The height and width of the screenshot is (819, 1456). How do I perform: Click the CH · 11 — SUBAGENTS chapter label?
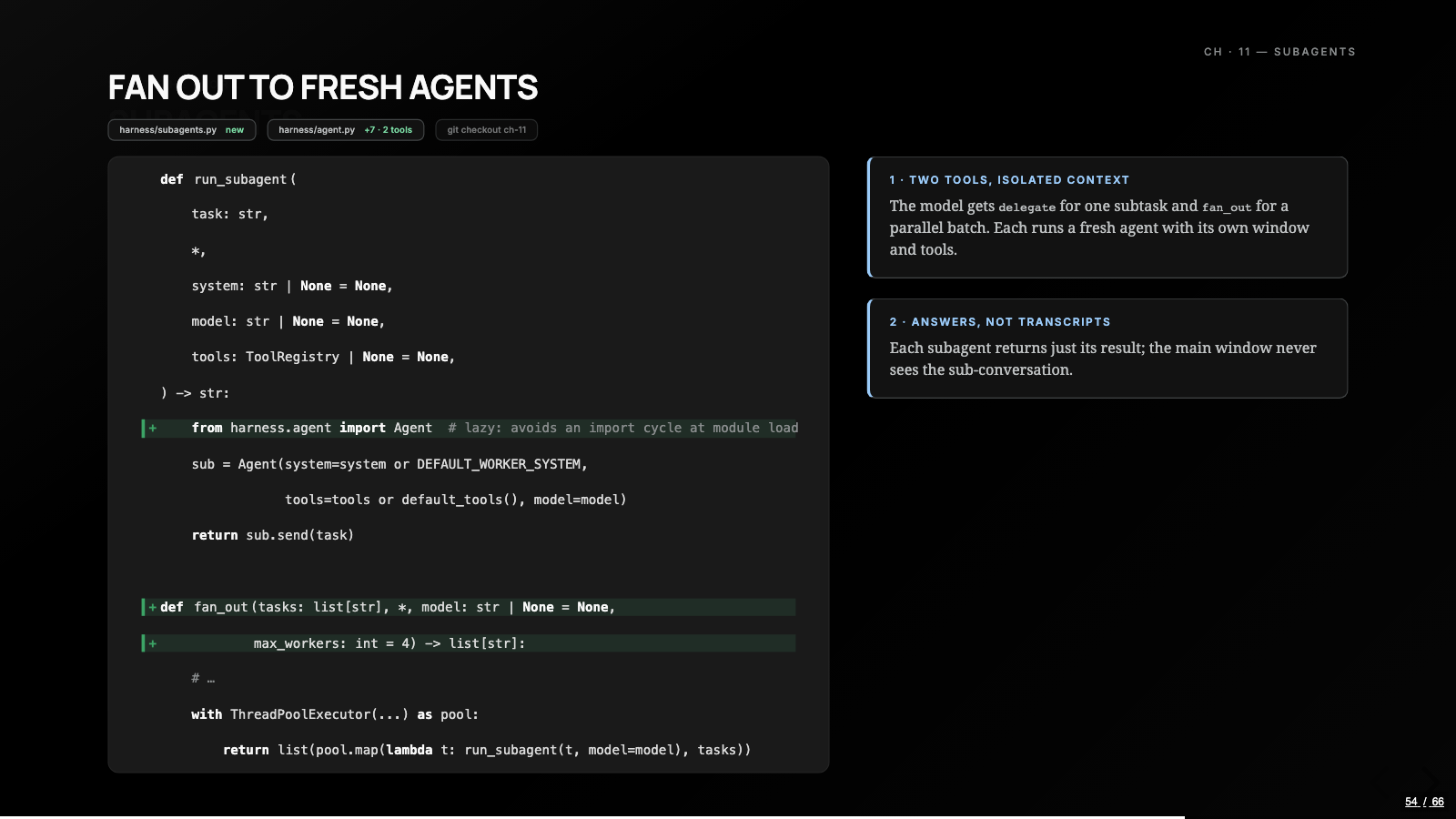pos(1279,52)
